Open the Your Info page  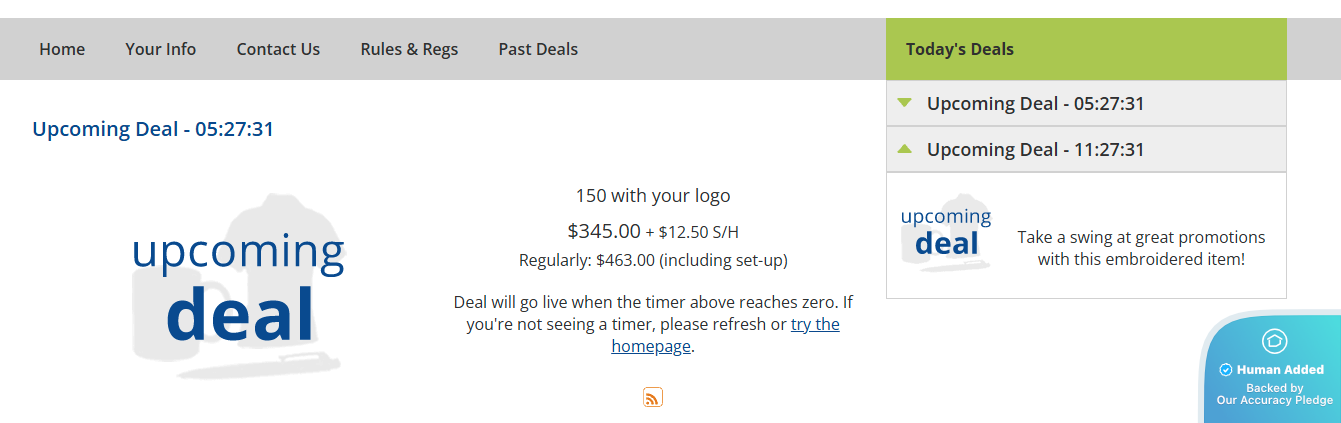click(161, 49)
